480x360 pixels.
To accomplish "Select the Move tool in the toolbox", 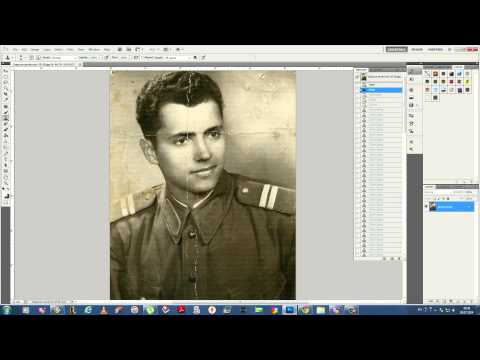I will pyautogui.click(x=6, y=70).
